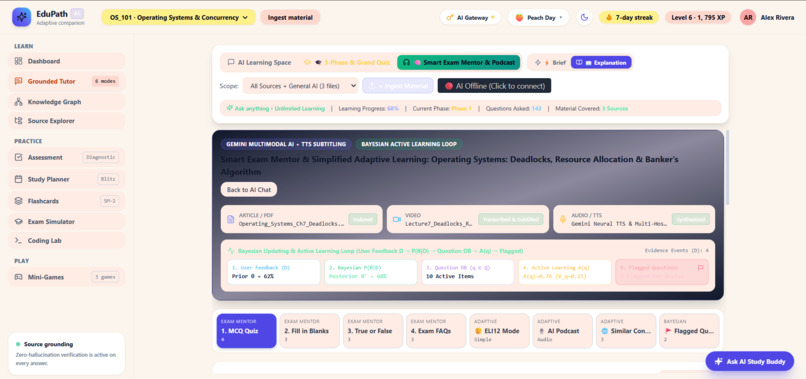Open the Scope All Sources dropdown

point(300,86)
